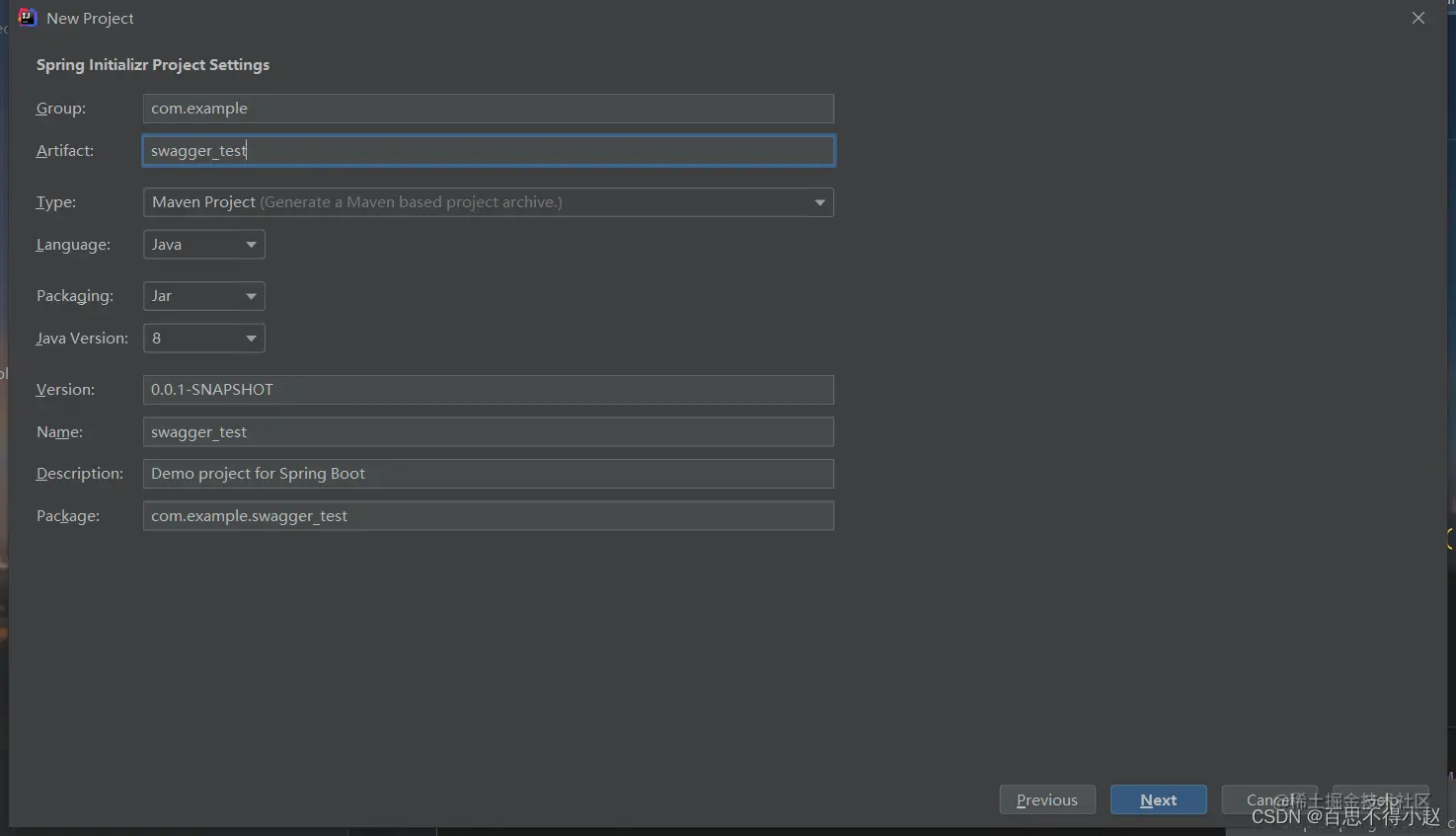This screenshot has height=836, width=1456.
Task: Click the Package: label
Action: point(68,516)
